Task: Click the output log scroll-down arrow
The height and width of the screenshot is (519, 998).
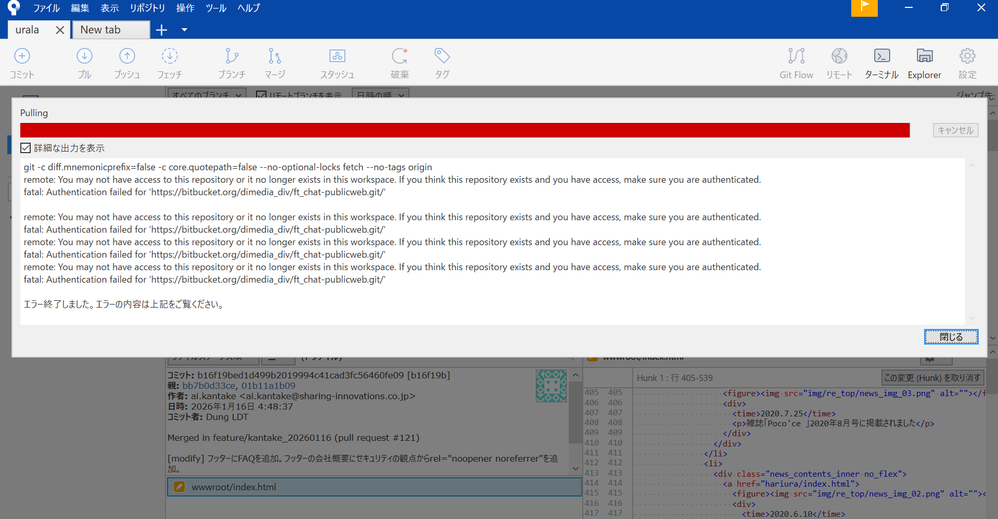Action: pos(972,318)
